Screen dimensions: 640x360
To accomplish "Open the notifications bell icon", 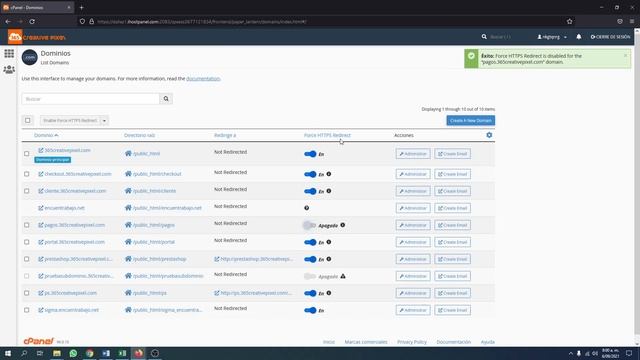I will [x=579, y=37].
